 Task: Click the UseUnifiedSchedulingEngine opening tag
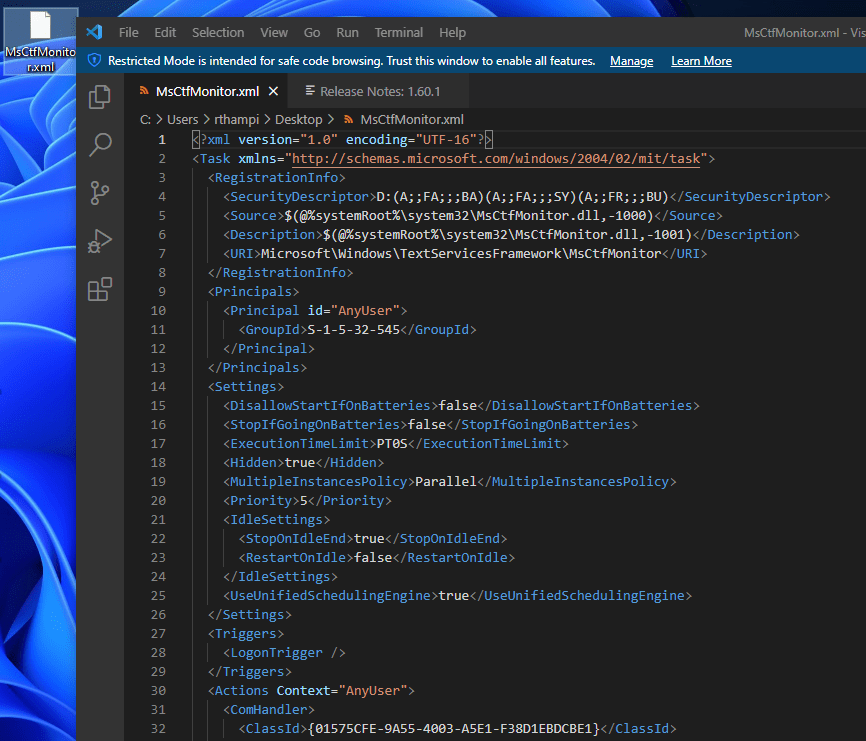[x=330, y=596]
